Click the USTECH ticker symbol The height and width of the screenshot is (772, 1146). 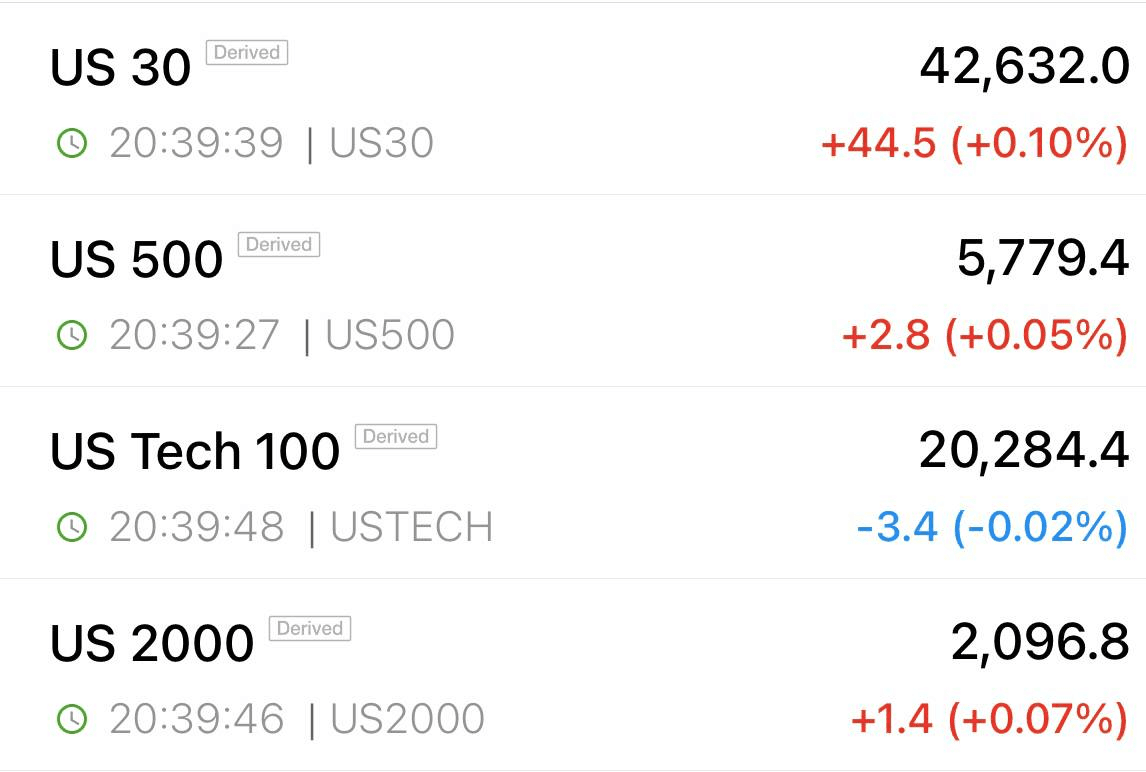click(412, 527)
